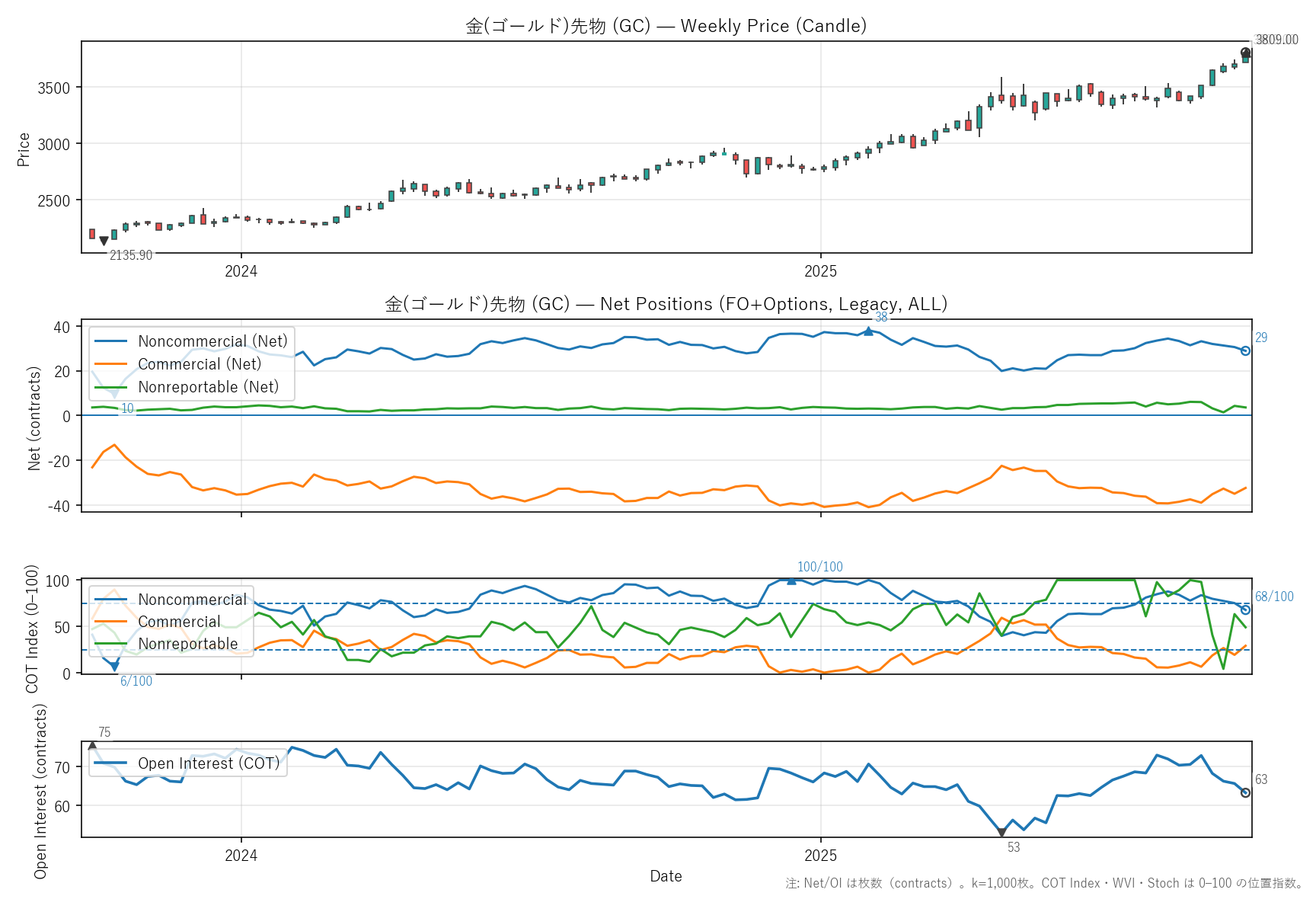Click the COT Index end circle near 68/100
The width and height of the screenshot is (1316, 899).
click(x=1245, y=609)
